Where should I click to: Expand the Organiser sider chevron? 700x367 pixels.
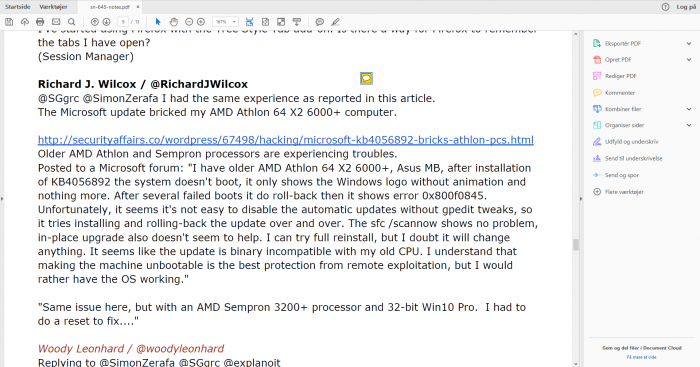click(689, 125)
